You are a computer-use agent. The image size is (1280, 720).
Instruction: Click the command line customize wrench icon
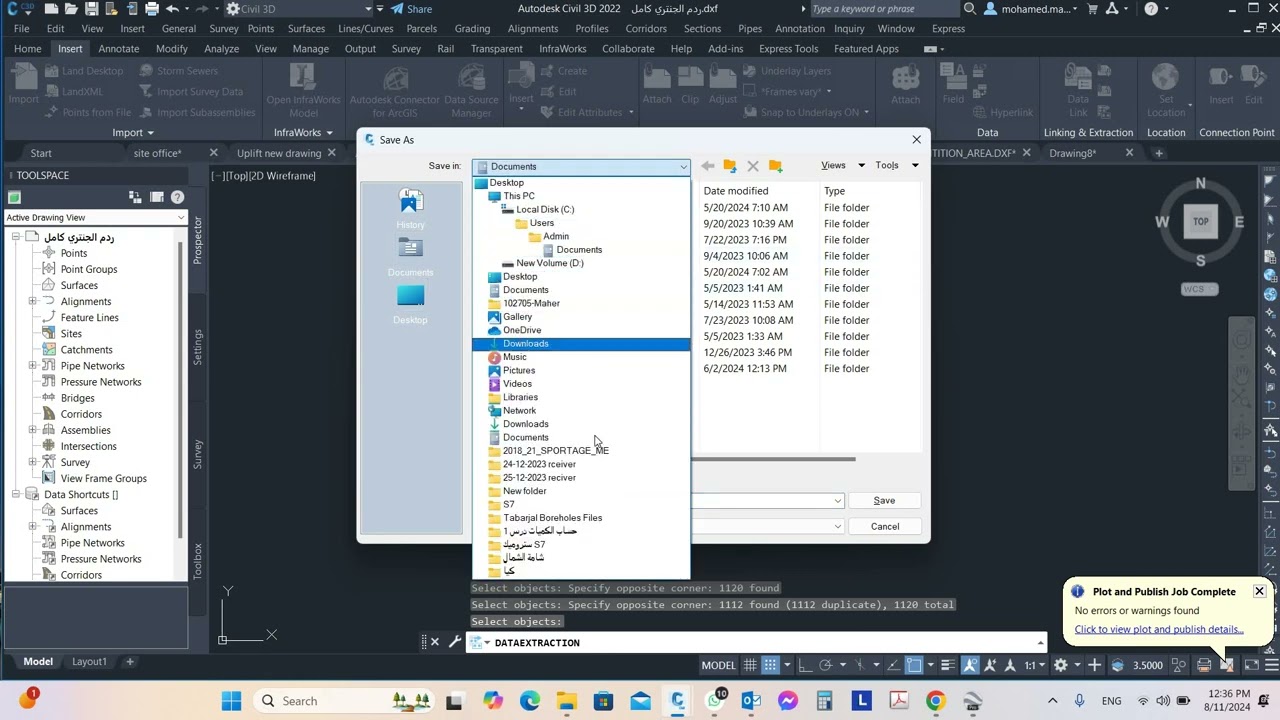(x=455, y=642)
